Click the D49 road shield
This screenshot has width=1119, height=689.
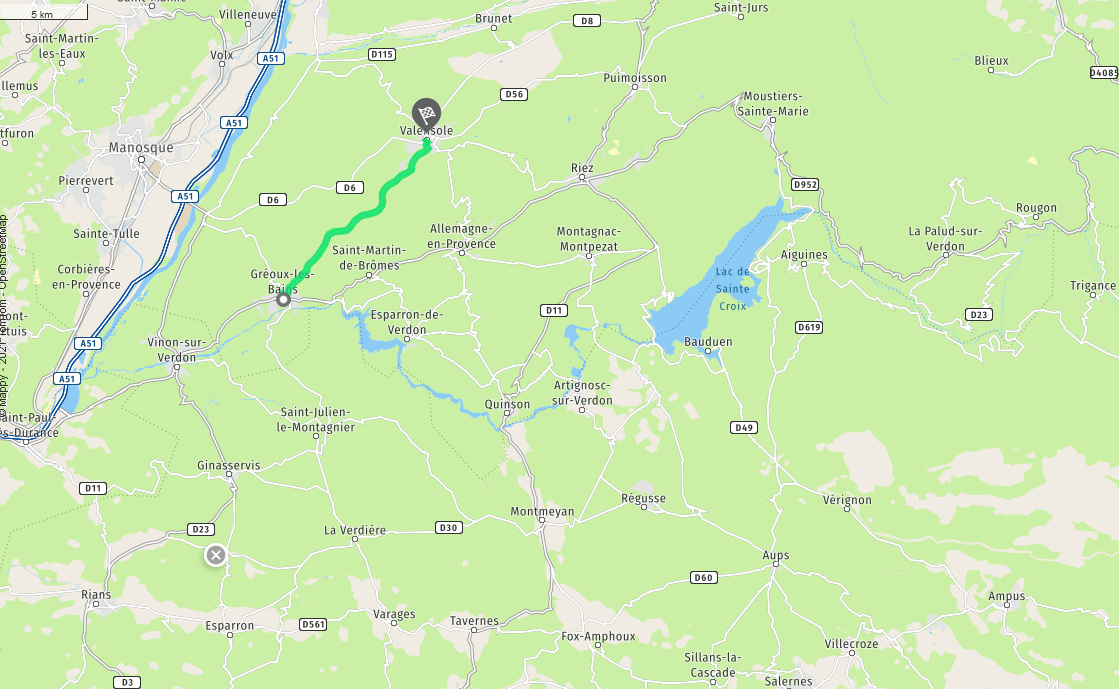tap(744, 428)
